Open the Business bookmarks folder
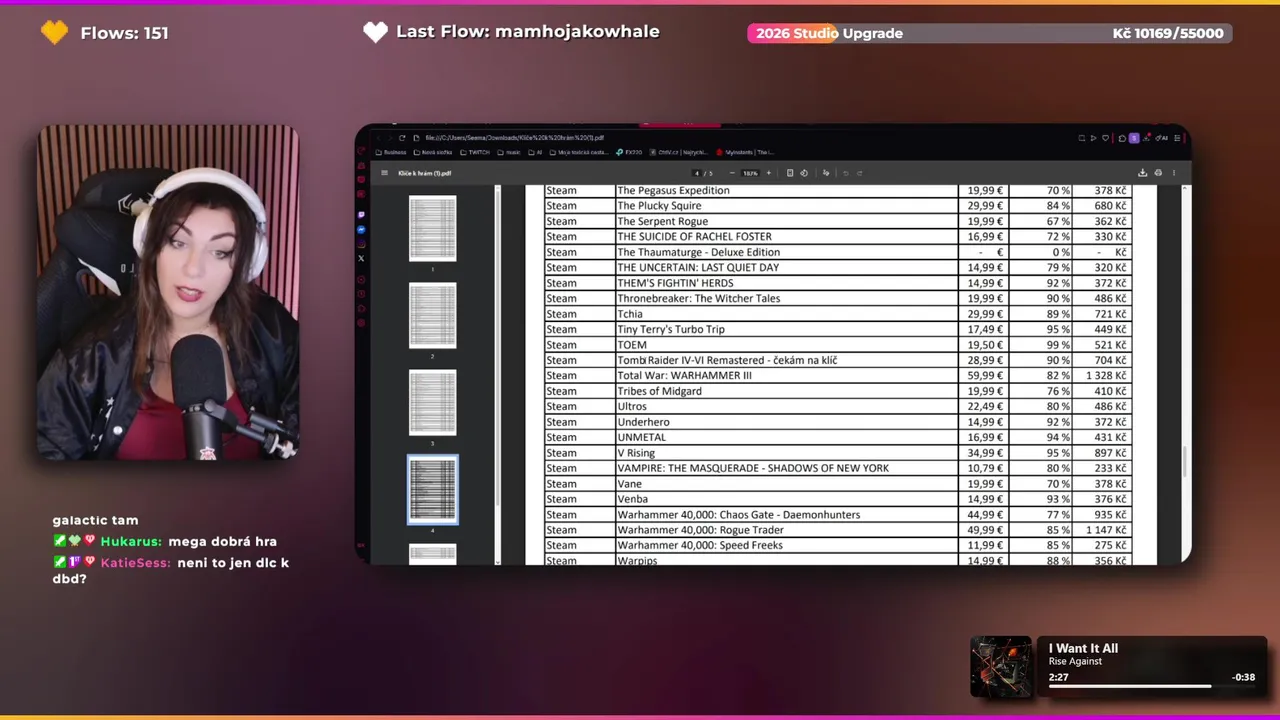The width and height of the screenshot is (1280, 720). click(390, 152)
